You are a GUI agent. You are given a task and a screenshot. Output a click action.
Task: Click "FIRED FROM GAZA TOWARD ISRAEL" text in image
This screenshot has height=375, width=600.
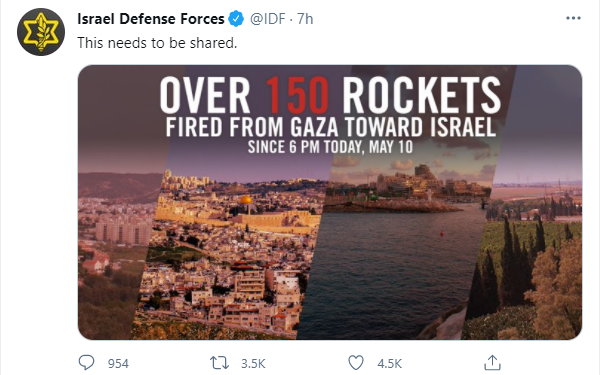pyautogui.click(x=331, y=127)
